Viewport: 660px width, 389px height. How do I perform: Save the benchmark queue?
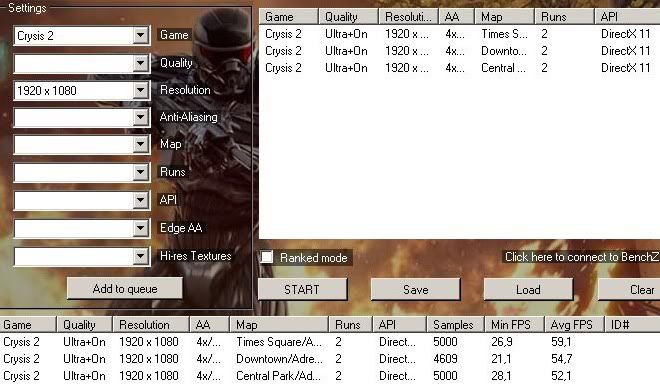tap(415, 290)
